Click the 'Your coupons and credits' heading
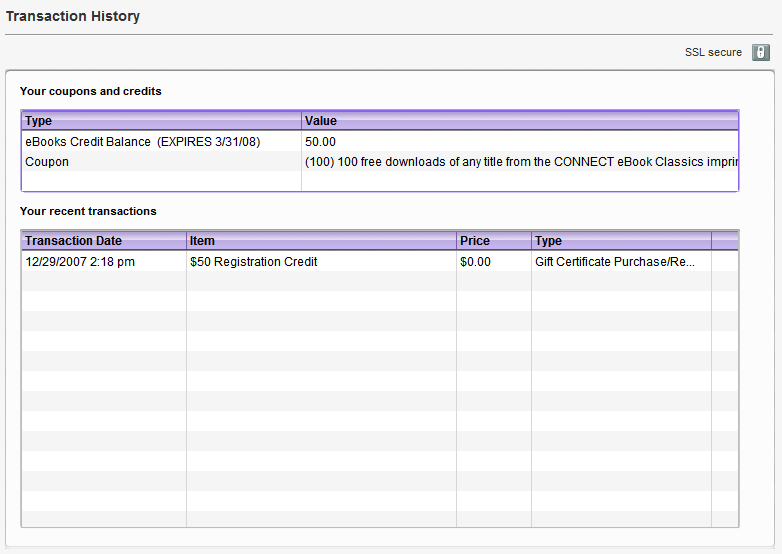782x554 pixels. [91, 91]
